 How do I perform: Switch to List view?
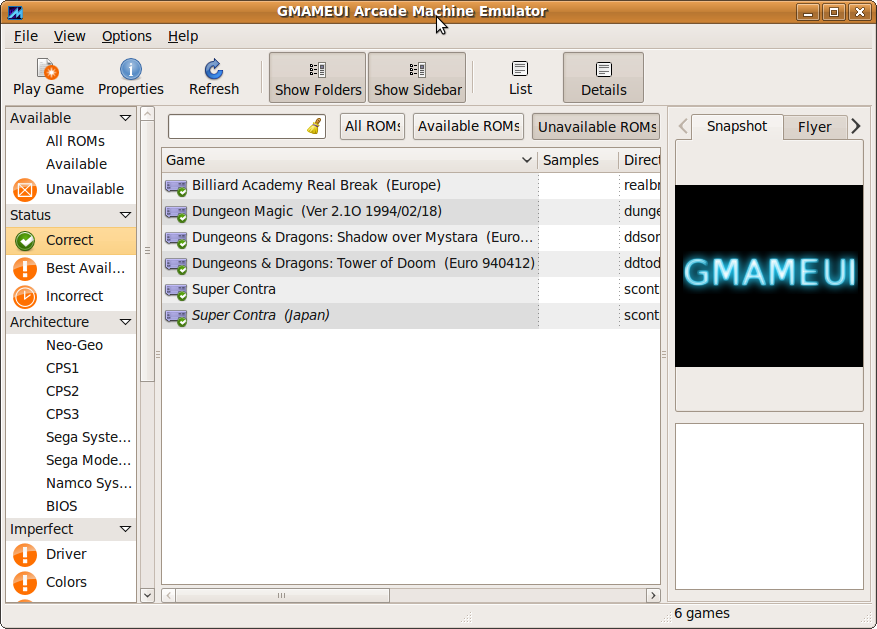(x=520, y=78)
